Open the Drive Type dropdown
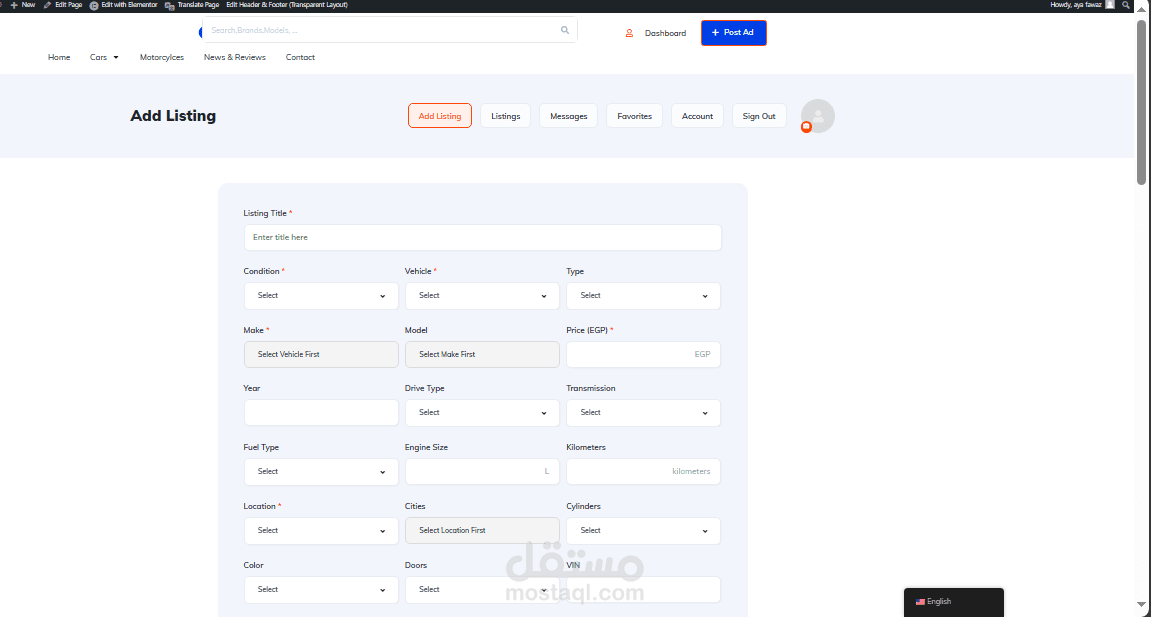This screenshot has width=1151, height=617. point(482,413)
